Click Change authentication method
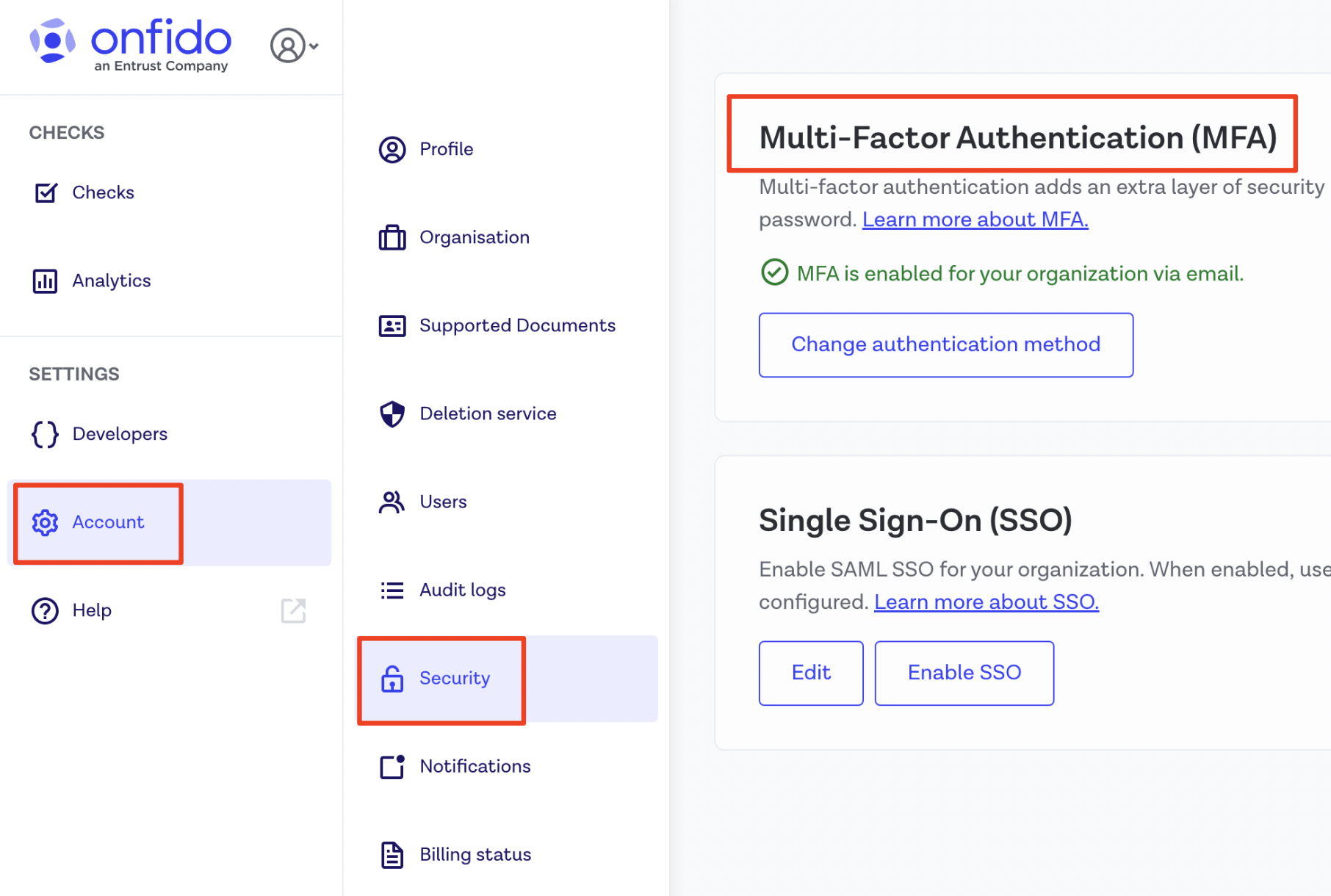 (945, 344)
